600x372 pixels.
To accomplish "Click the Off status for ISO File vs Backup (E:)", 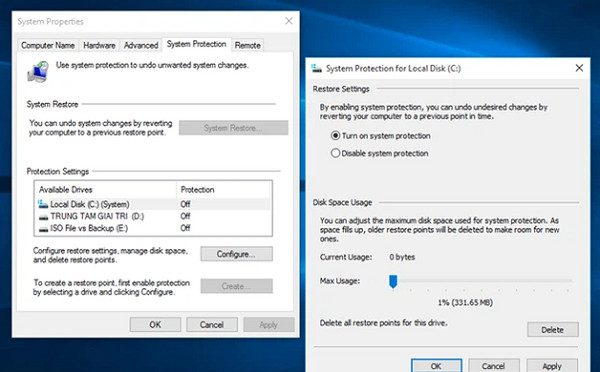I will click(x=185, y=228).
